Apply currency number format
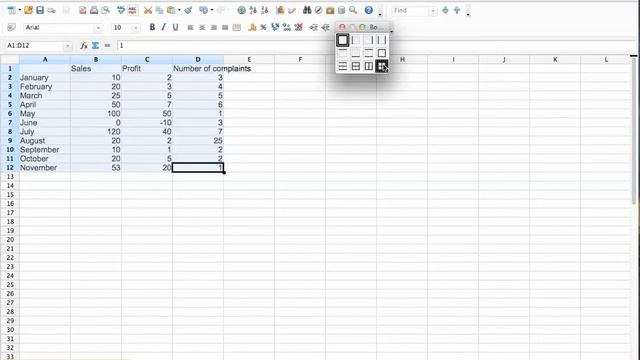The height and width of the screenshot is (360, 640). coord(252,27)
